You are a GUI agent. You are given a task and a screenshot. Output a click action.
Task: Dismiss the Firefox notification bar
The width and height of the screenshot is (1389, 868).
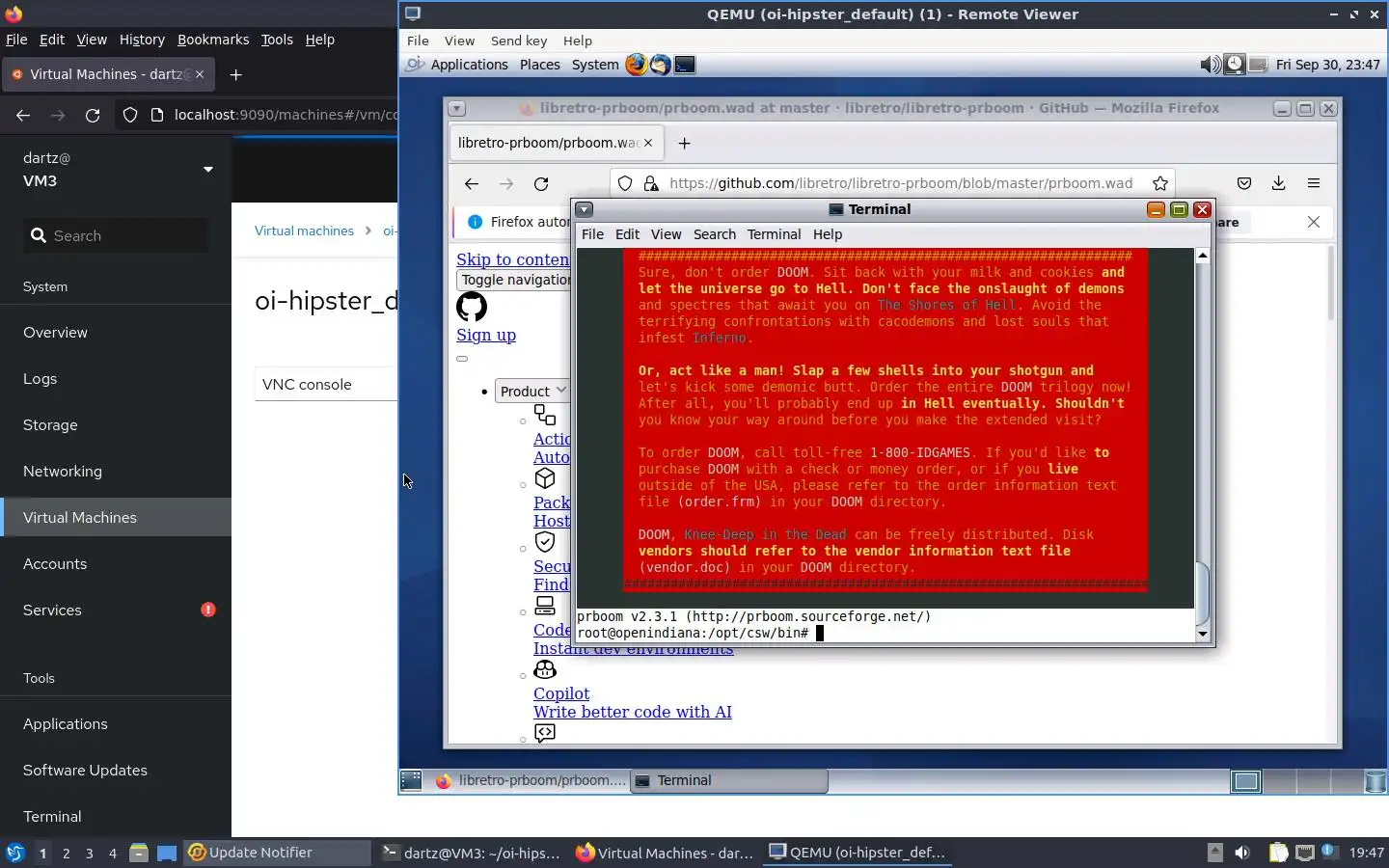1314,222
